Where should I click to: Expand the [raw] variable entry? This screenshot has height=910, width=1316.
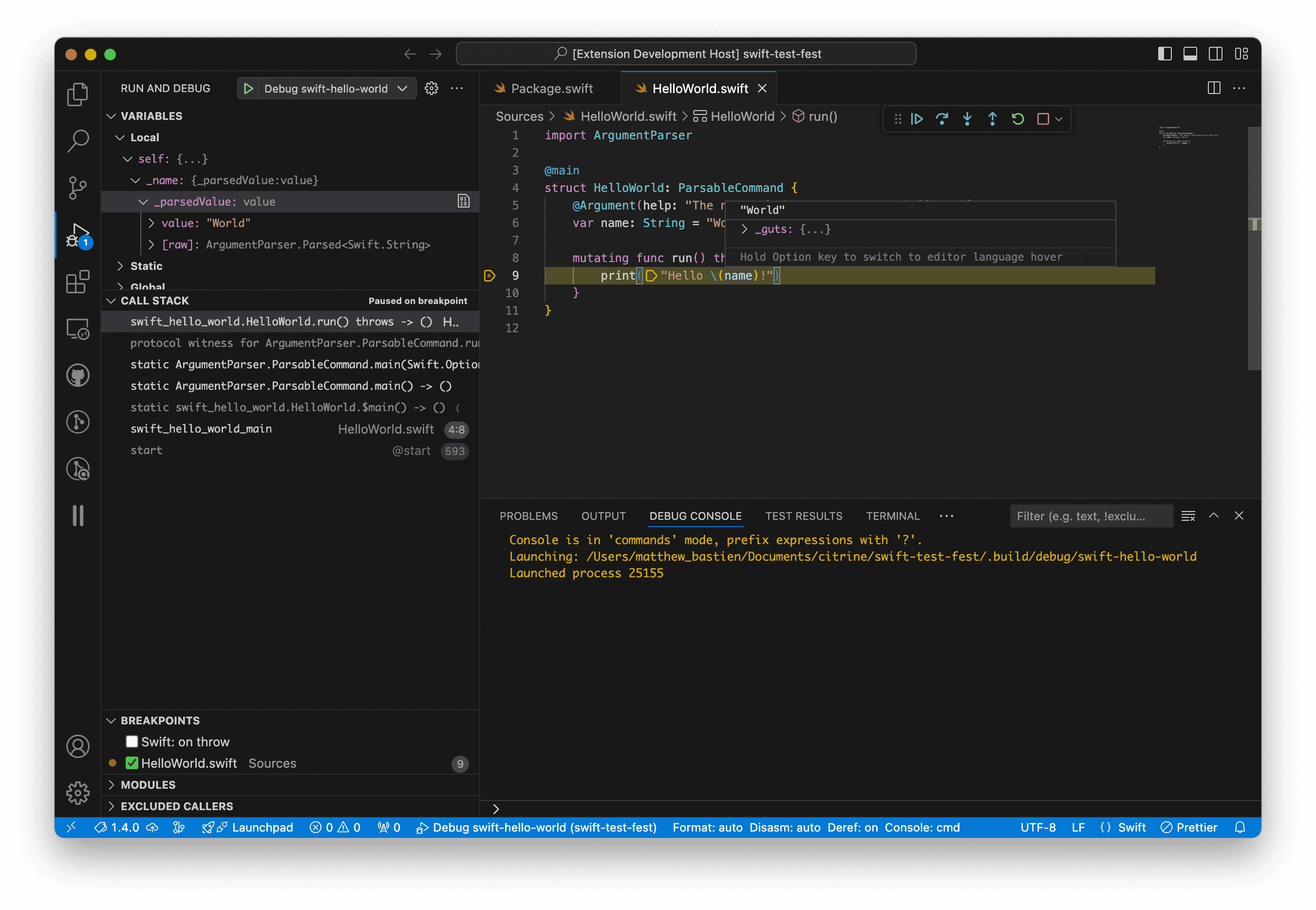(151, 245)
